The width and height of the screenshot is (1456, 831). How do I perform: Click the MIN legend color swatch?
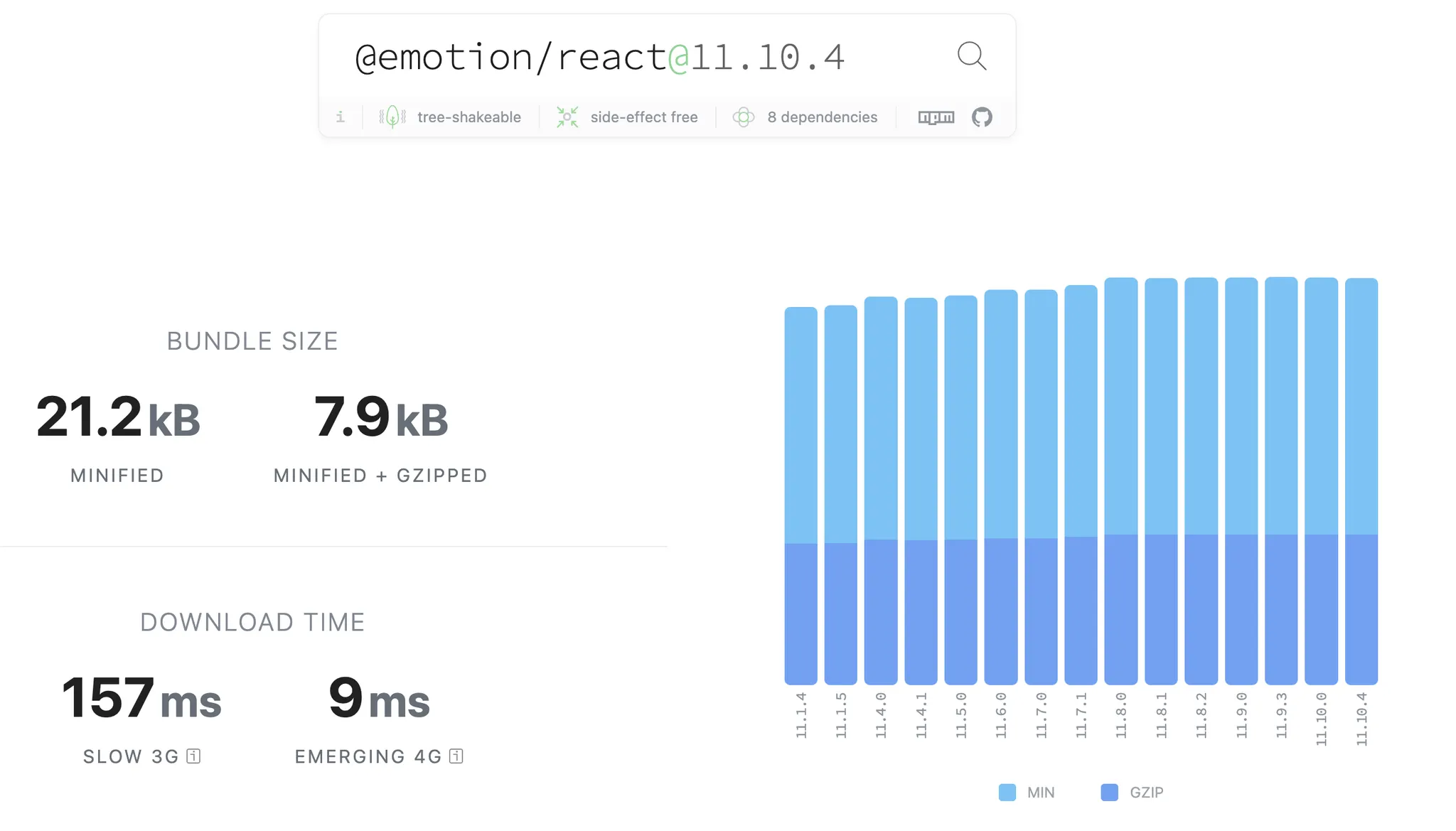[x=1007, y=793]
